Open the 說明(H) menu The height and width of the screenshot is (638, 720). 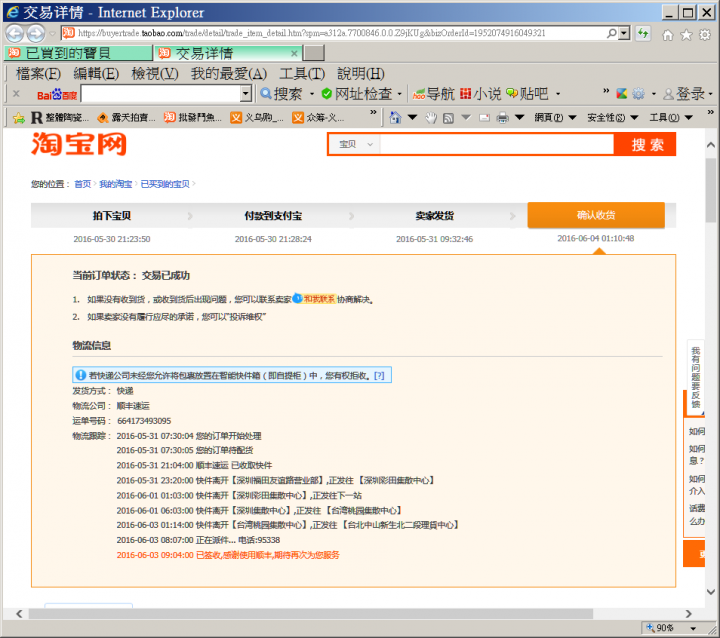click(360, 73)
